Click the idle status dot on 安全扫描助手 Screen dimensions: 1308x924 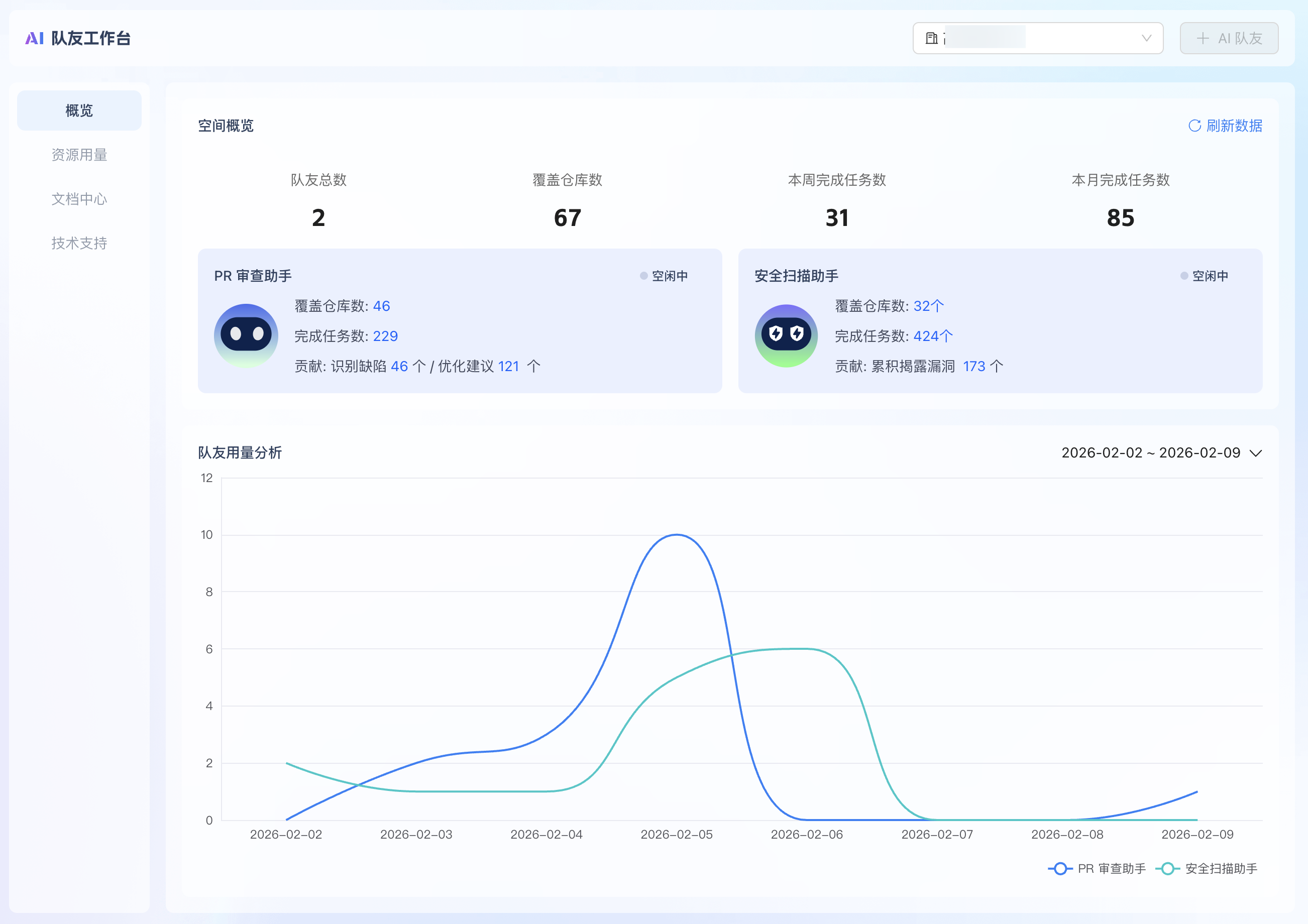[x=1184, y=276]
